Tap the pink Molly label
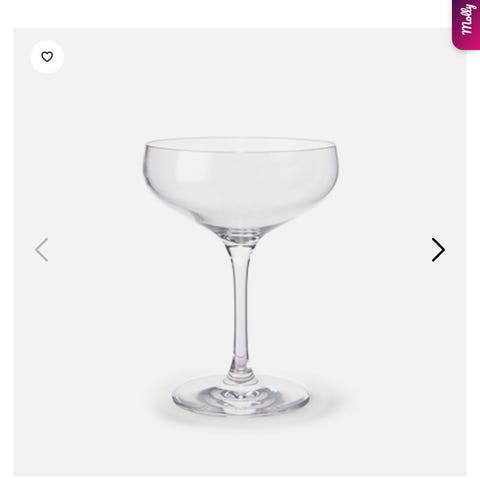The width and height of the screenshot is (480, 480). 466,24
